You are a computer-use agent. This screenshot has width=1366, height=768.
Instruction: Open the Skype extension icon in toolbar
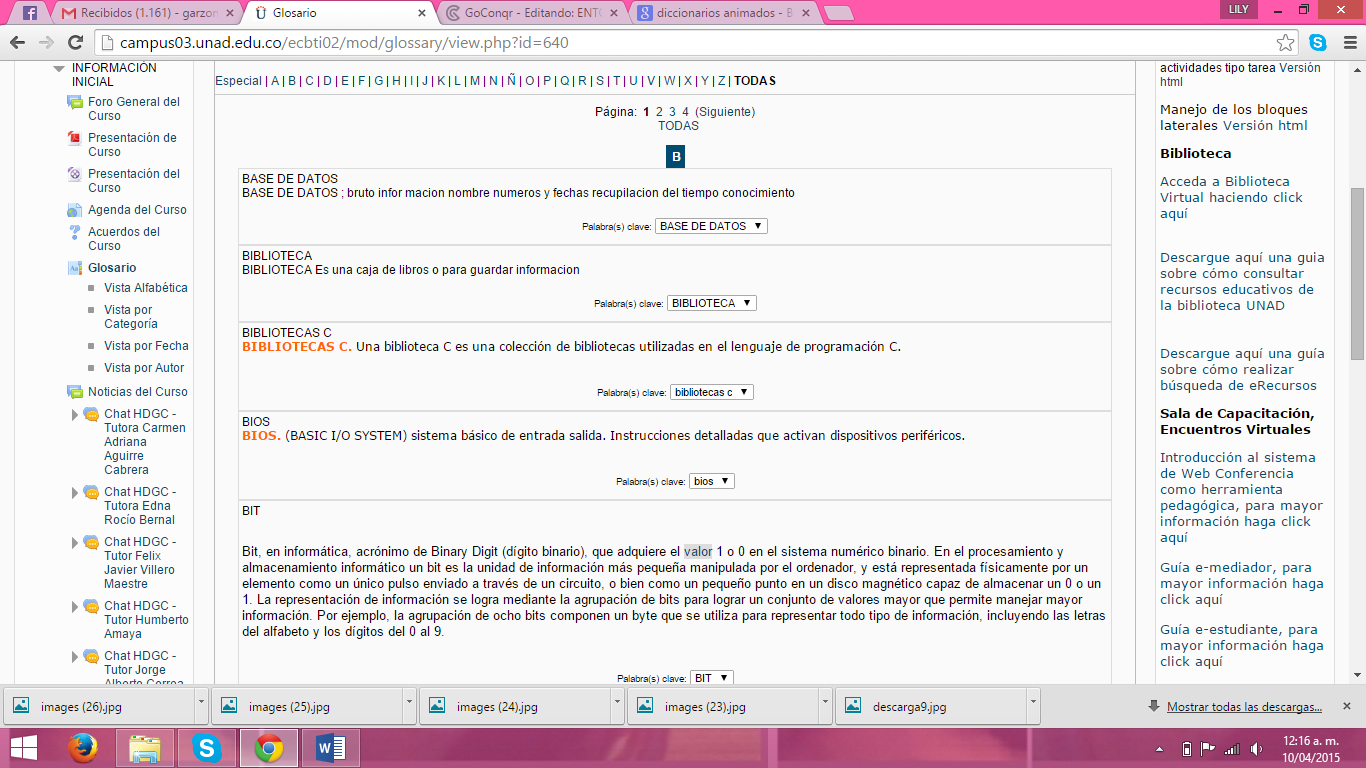1318,43
